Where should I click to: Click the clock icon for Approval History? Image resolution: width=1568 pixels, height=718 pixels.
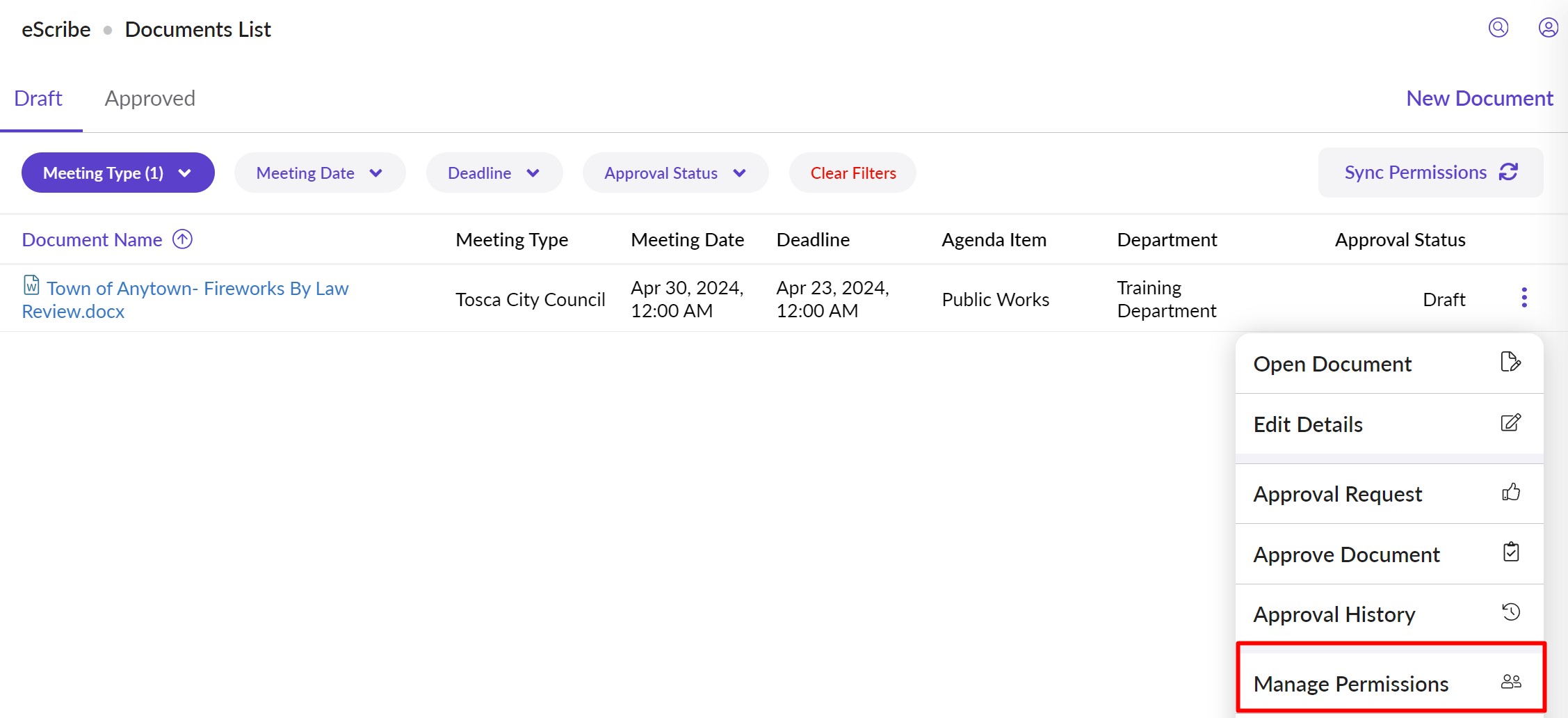1510,612
